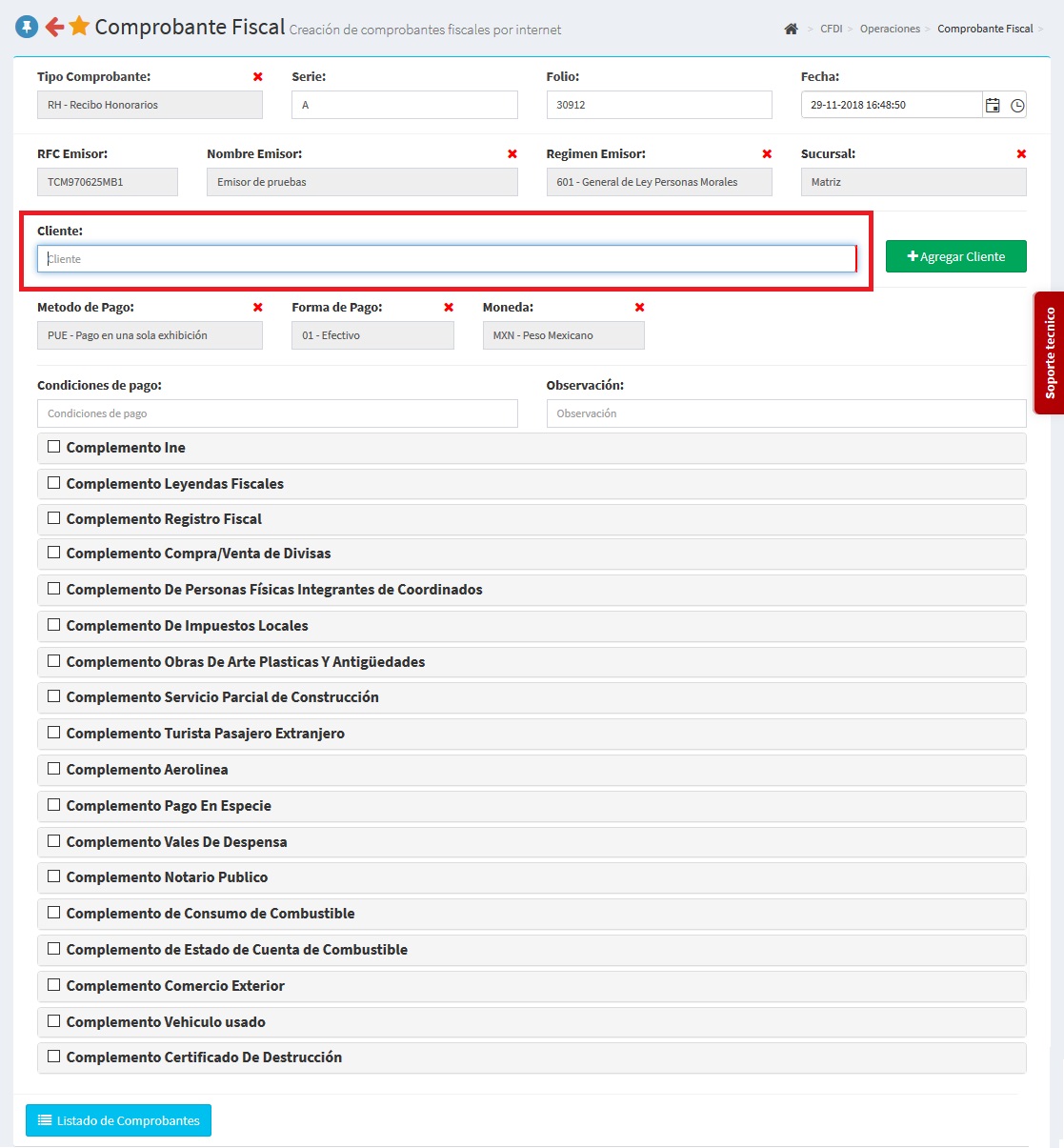Click the red back arrow icon
The image size is (1064, 1148).
(54, 27)
